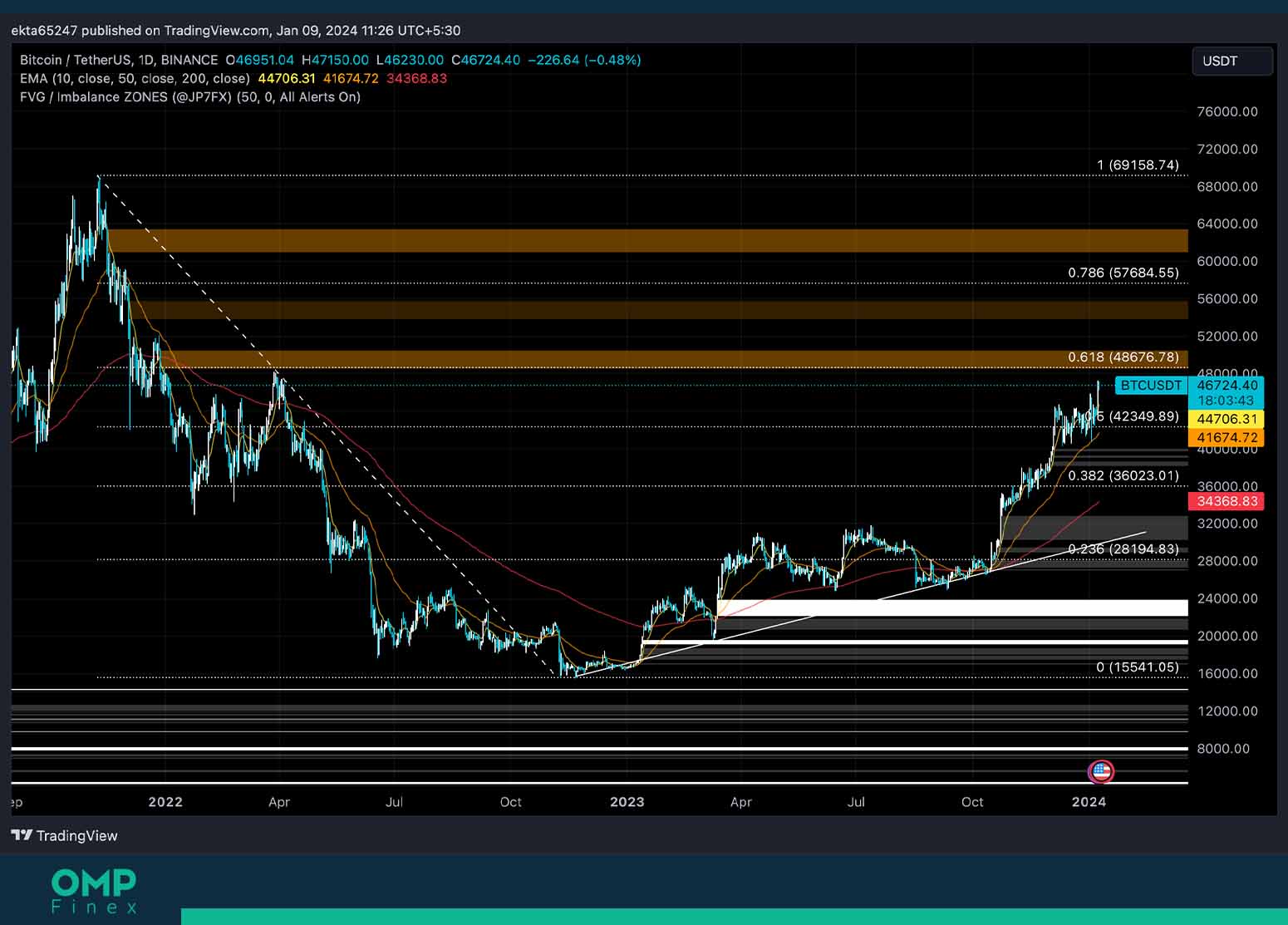Image resolution: width=1288 pixels, height=925 pixels.
Task: Click the red 34368.83 axis price label
Action: 1227,501
